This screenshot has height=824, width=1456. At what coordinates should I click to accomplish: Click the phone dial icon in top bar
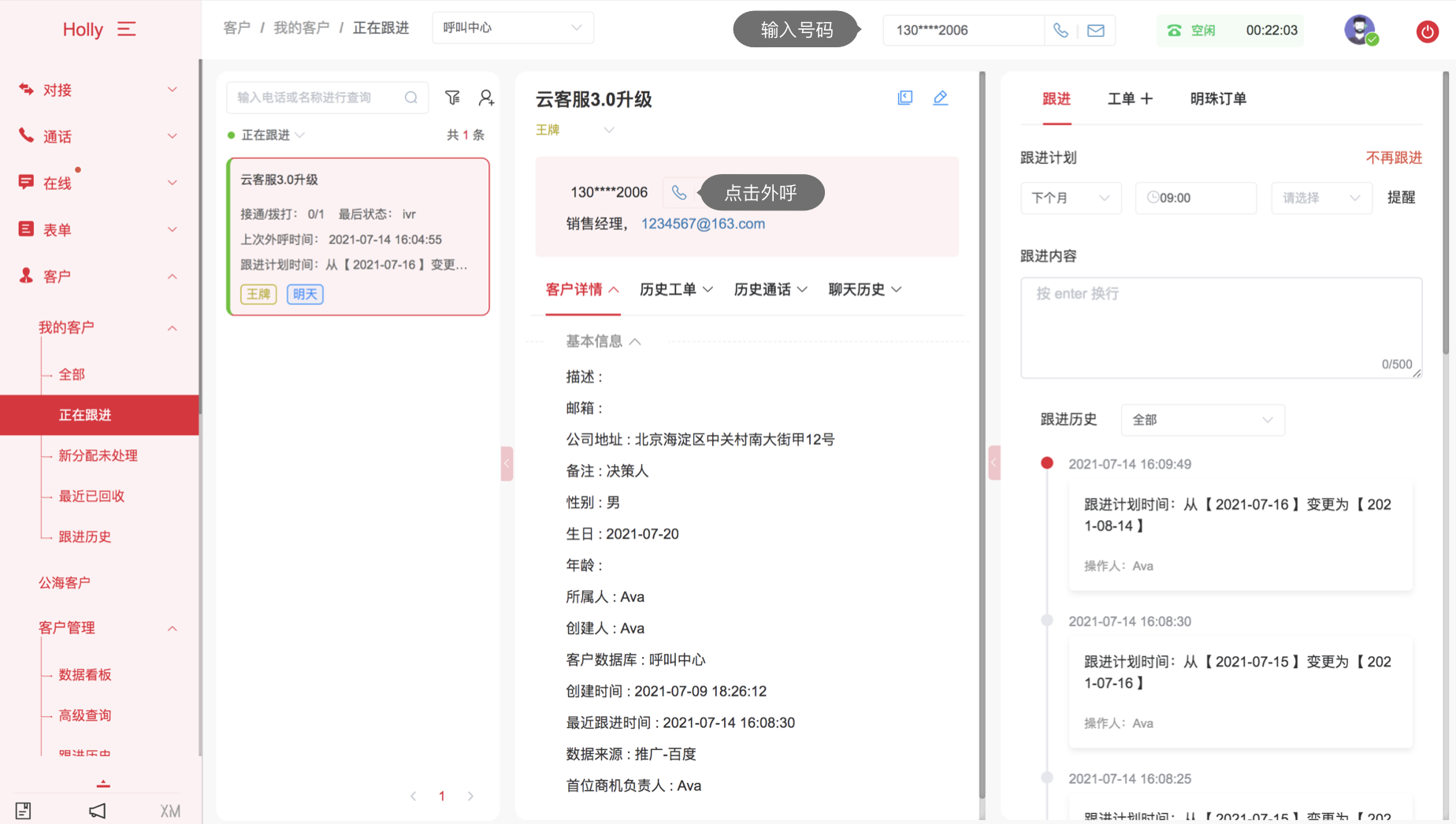1060,31
